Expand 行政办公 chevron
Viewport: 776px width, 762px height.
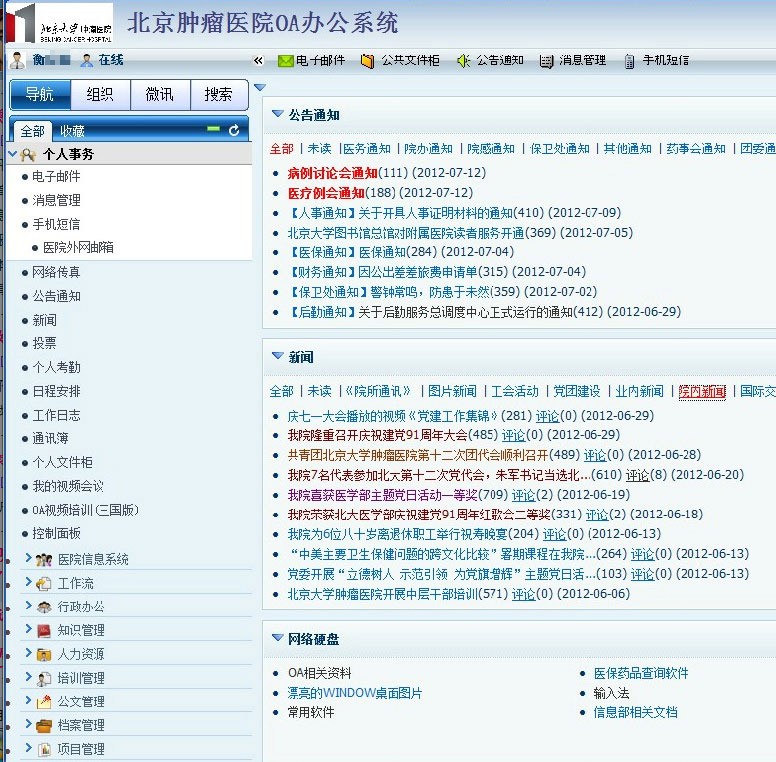[x=29, y=606]
